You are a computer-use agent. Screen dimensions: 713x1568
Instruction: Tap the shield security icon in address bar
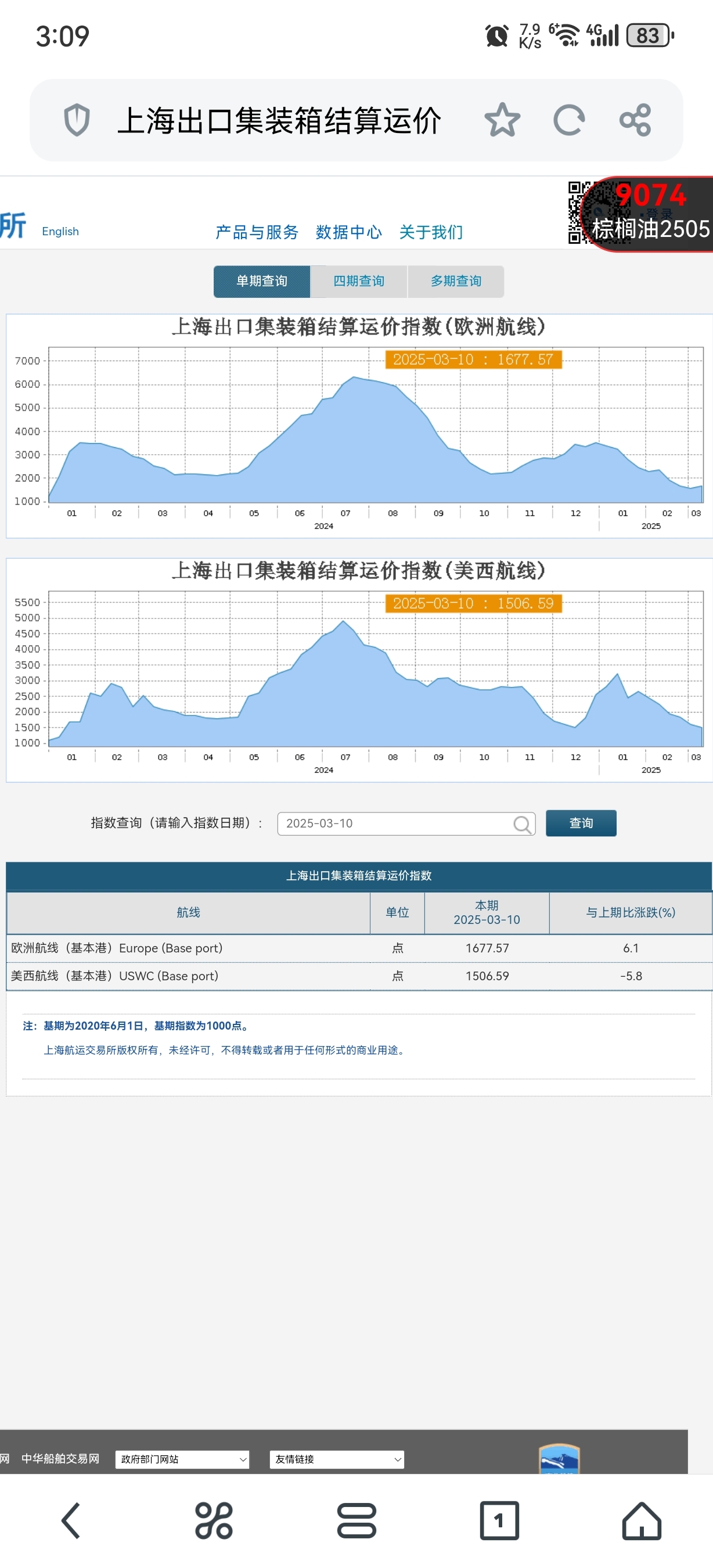tap(77, 120)
